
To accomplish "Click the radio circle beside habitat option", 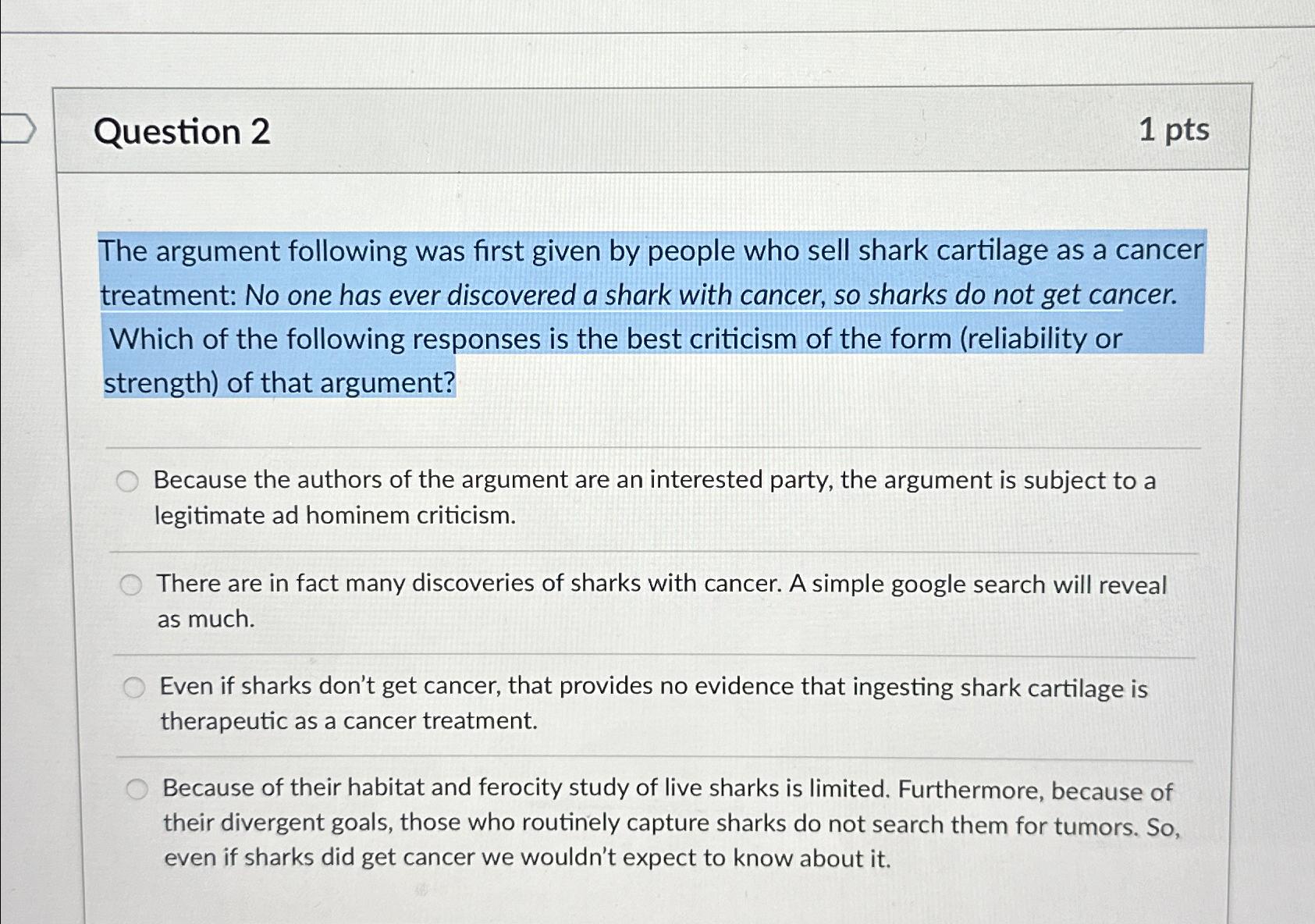I will pyautogui.click(x=137, y=790).
